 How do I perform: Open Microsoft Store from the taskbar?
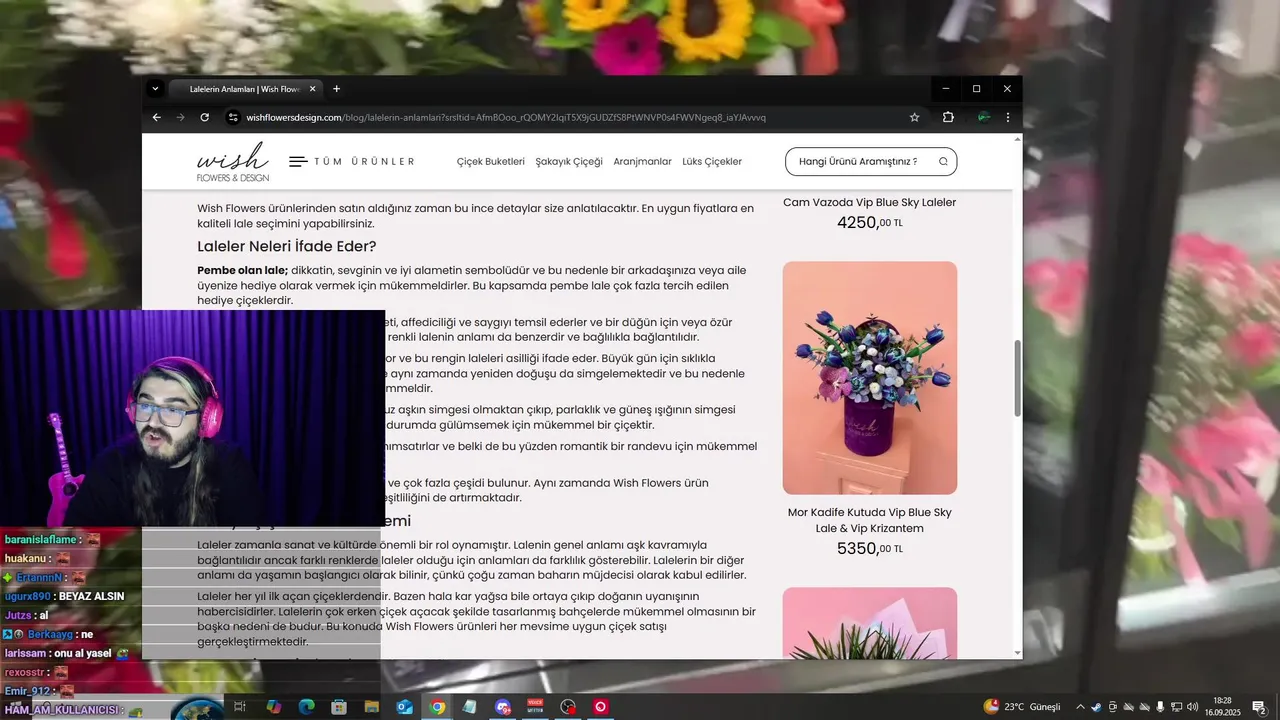339,707
